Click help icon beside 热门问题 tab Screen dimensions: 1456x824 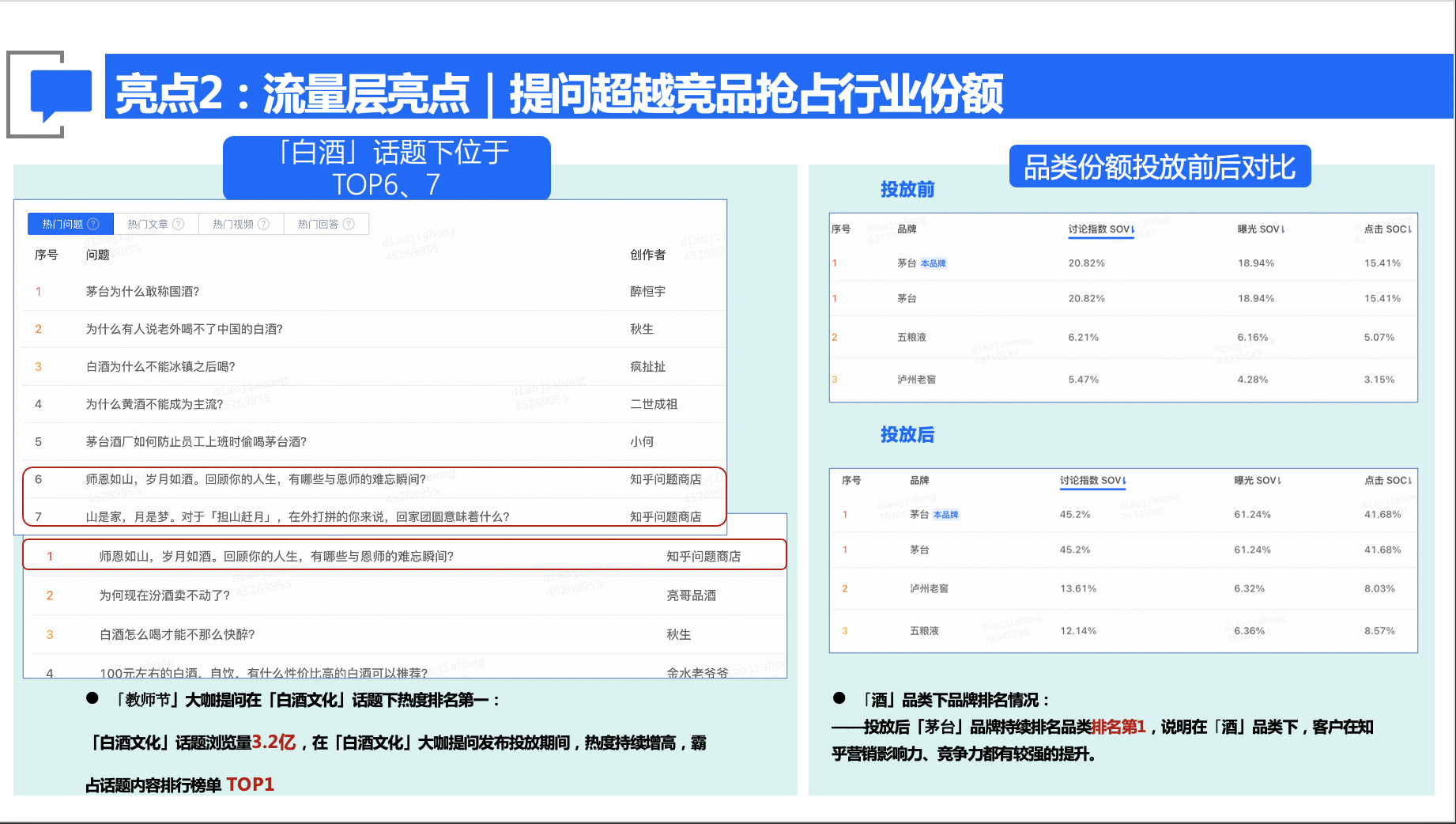point(93,225)
